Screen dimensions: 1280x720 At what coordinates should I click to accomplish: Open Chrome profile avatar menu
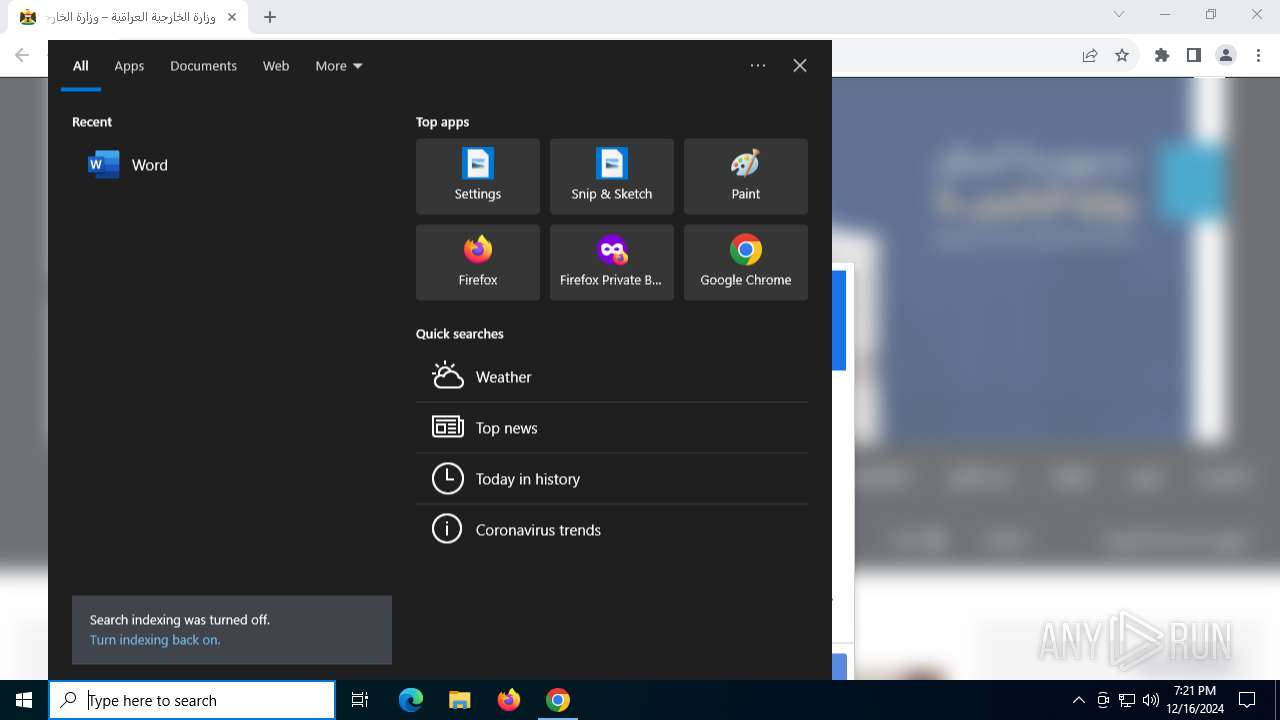[1226, 56]
